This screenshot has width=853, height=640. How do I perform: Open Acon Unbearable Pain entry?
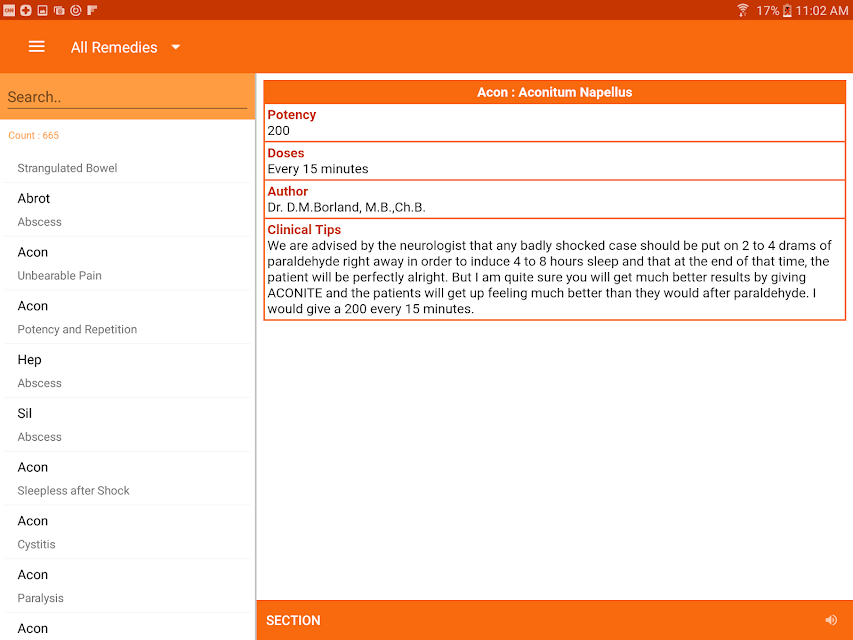pyautogui.click(x=127, y=263)
